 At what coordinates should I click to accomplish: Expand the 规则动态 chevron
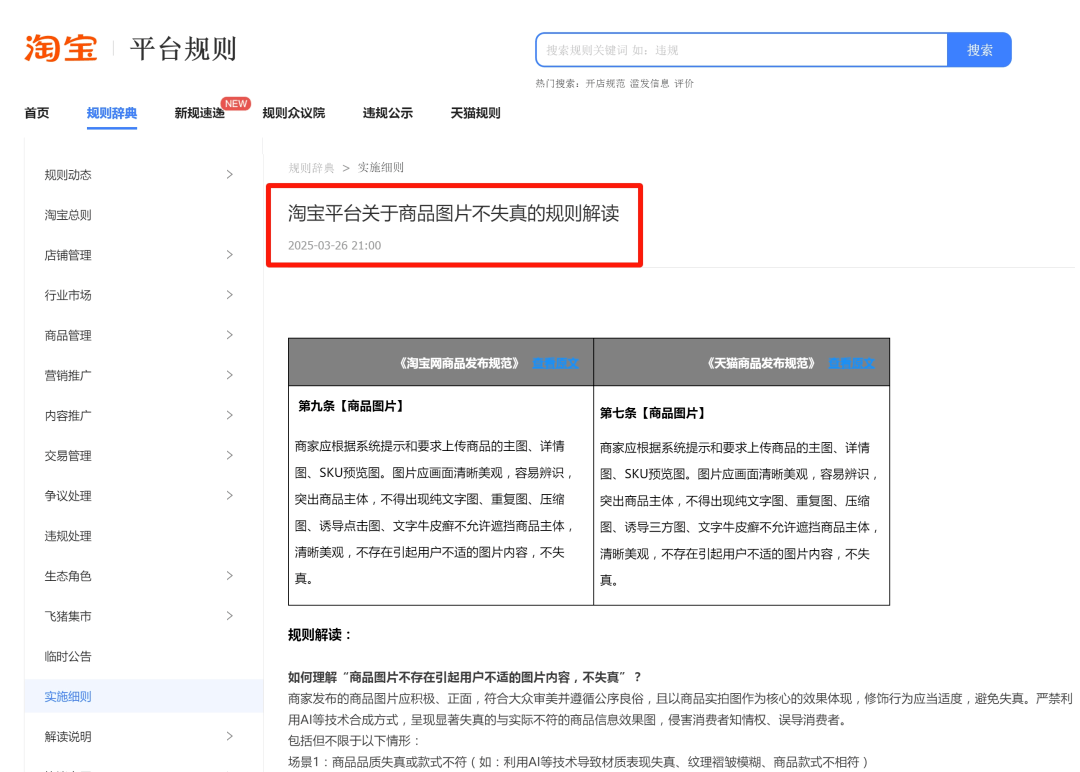point(229,174)
